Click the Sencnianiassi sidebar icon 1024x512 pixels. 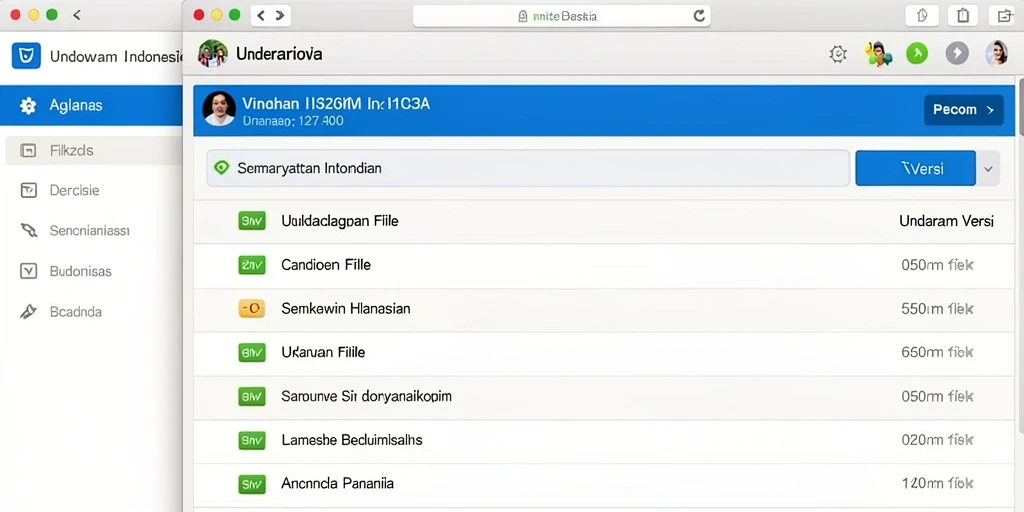point(28,231)
